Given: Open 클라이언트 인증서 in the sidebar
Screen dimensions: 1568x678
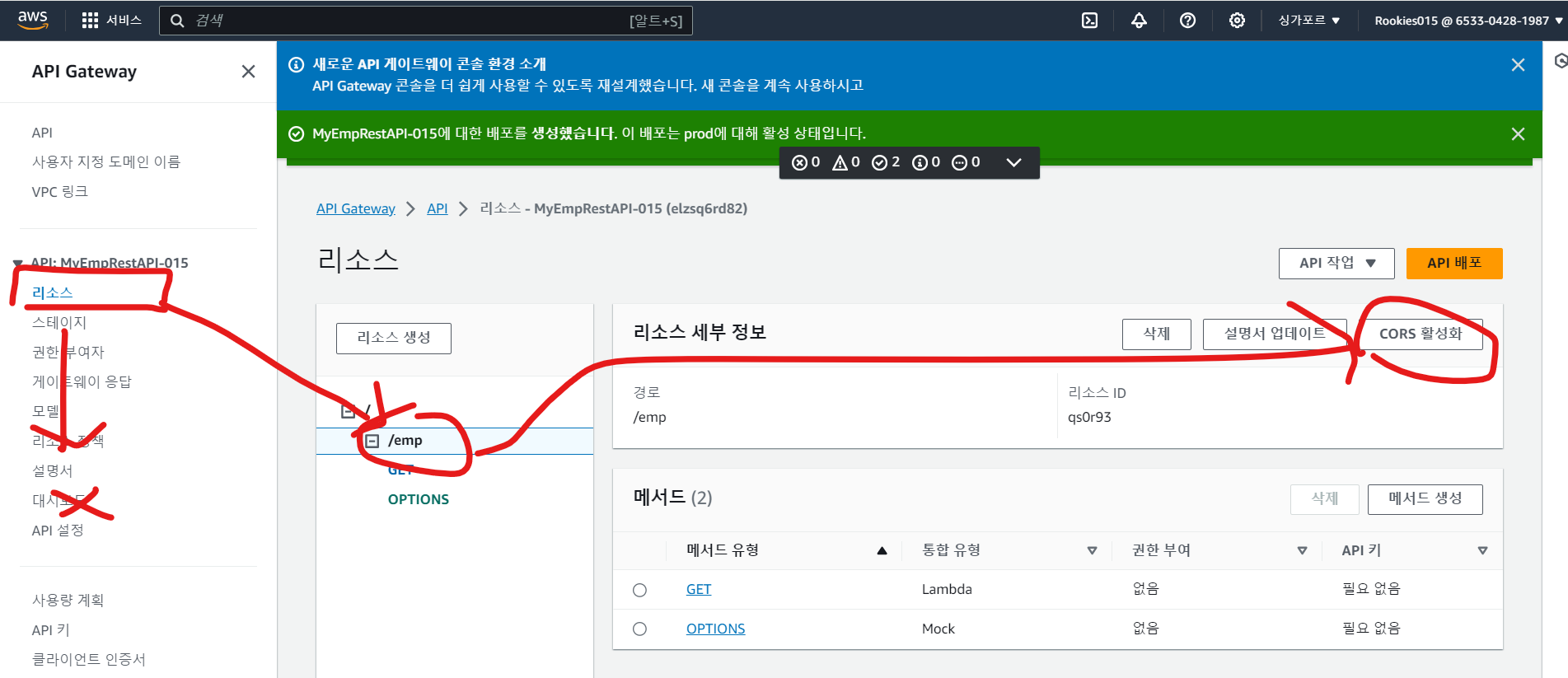Looking at the screenshot, I should point(89,659).
